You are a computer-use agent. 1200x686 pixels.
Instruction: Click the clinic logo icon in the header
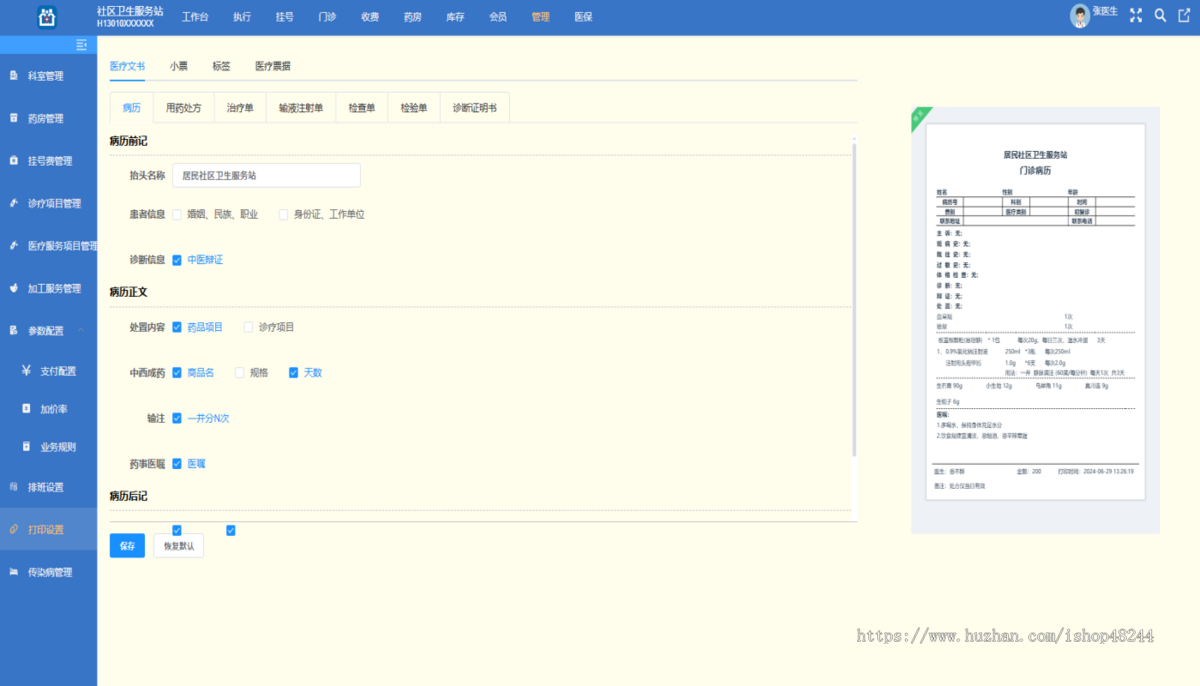tap(47, 17)
